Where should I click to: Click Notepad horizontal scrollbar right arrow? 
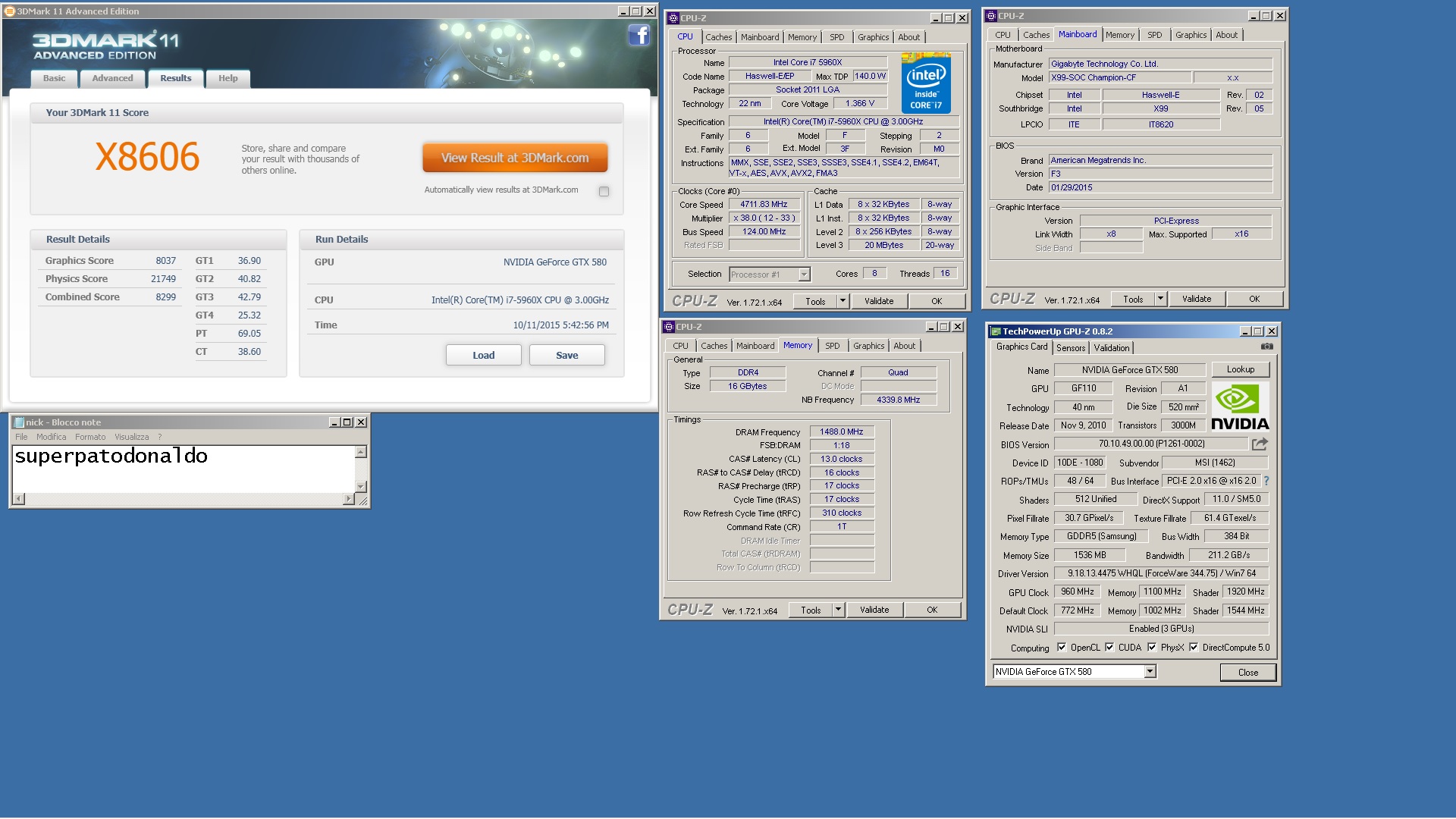click(348, 499)
